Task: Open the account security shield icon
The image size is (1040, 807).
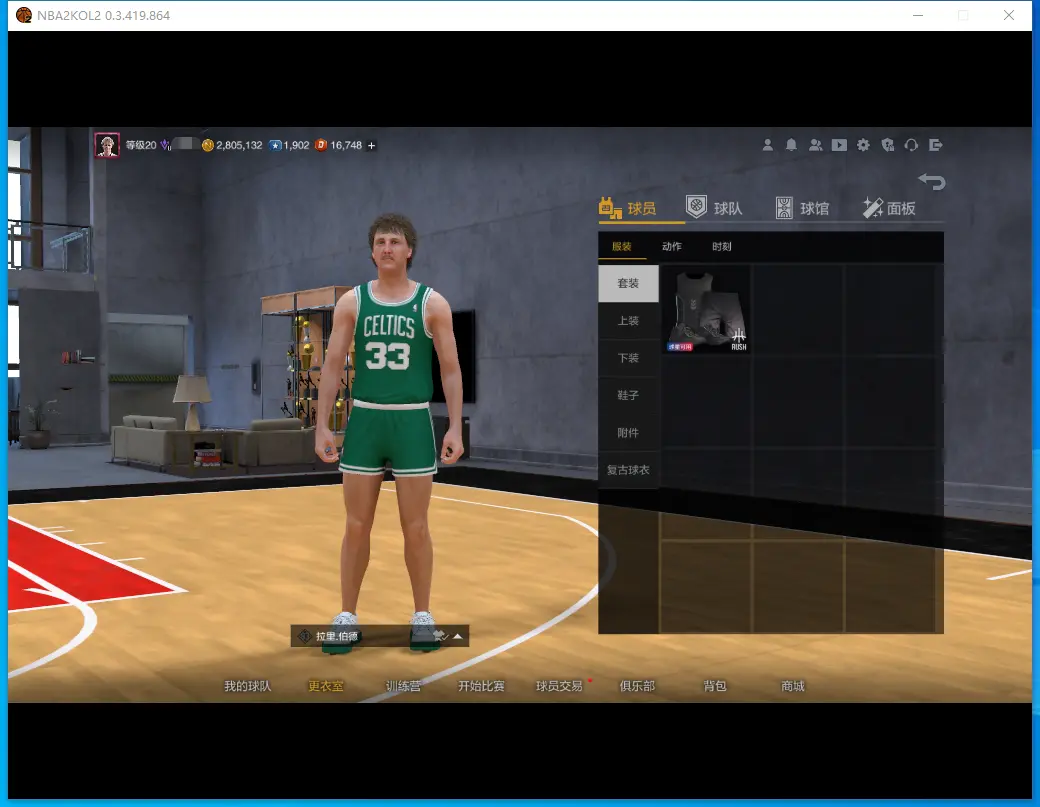Action: coord(887,145)
